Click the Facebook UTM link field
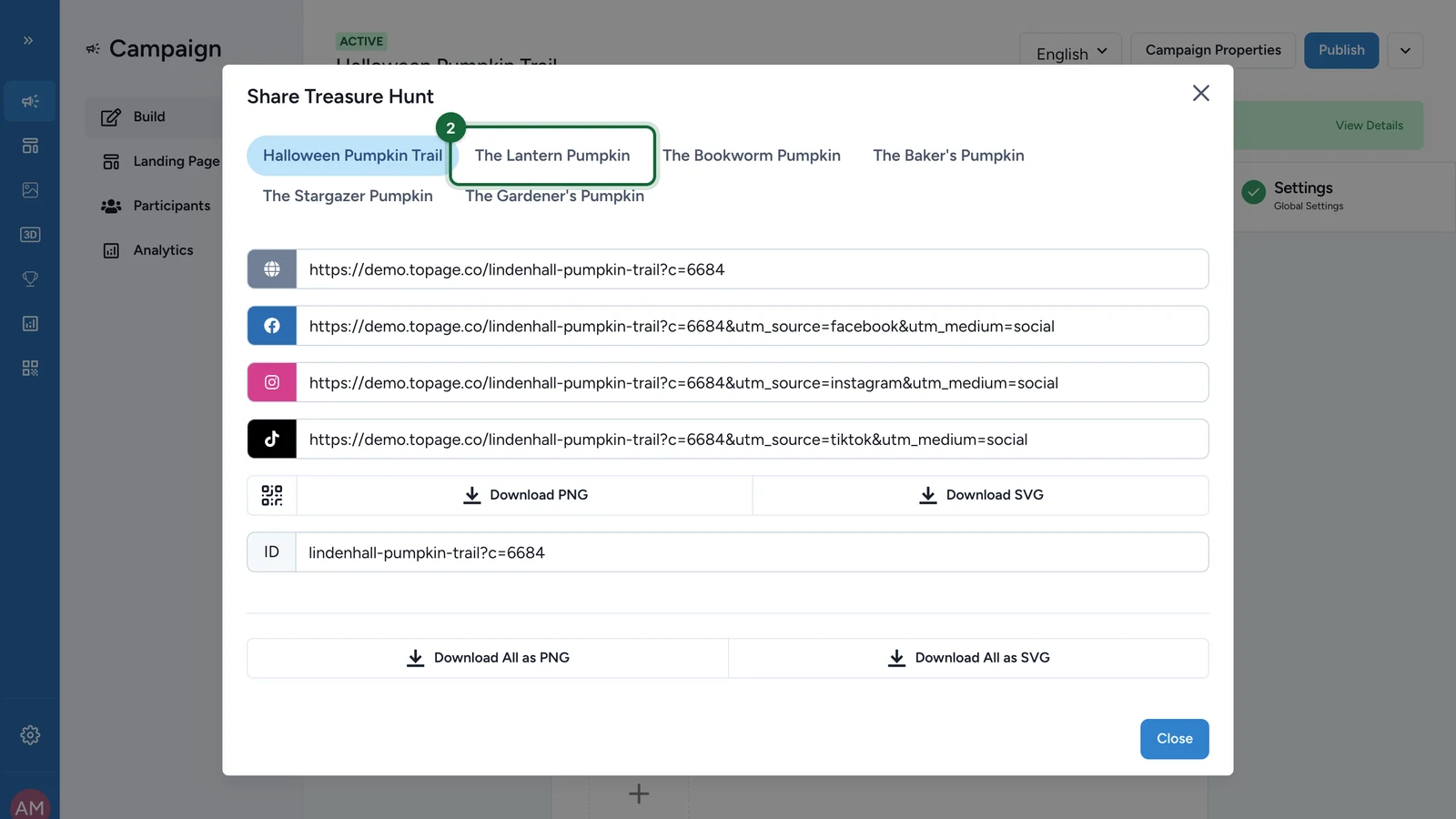Screen dimensions: 1456x819 (x=753, y=326)
